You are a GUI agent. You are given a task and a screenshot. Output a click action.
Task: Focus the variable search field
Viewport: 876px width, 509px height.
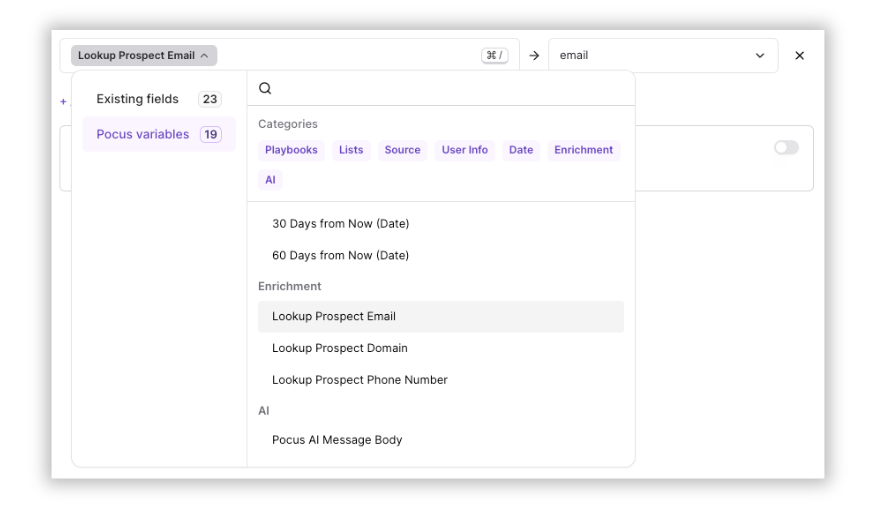tap(441, 88)
